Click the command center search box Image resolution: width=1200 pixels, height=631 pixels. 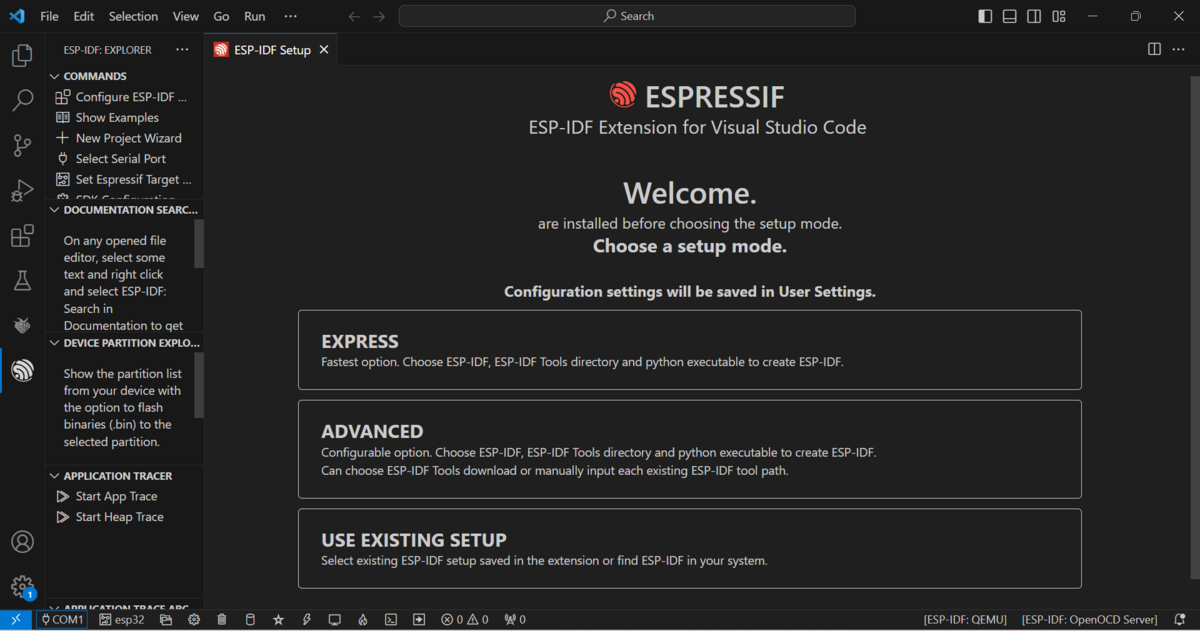pos(627,16)
